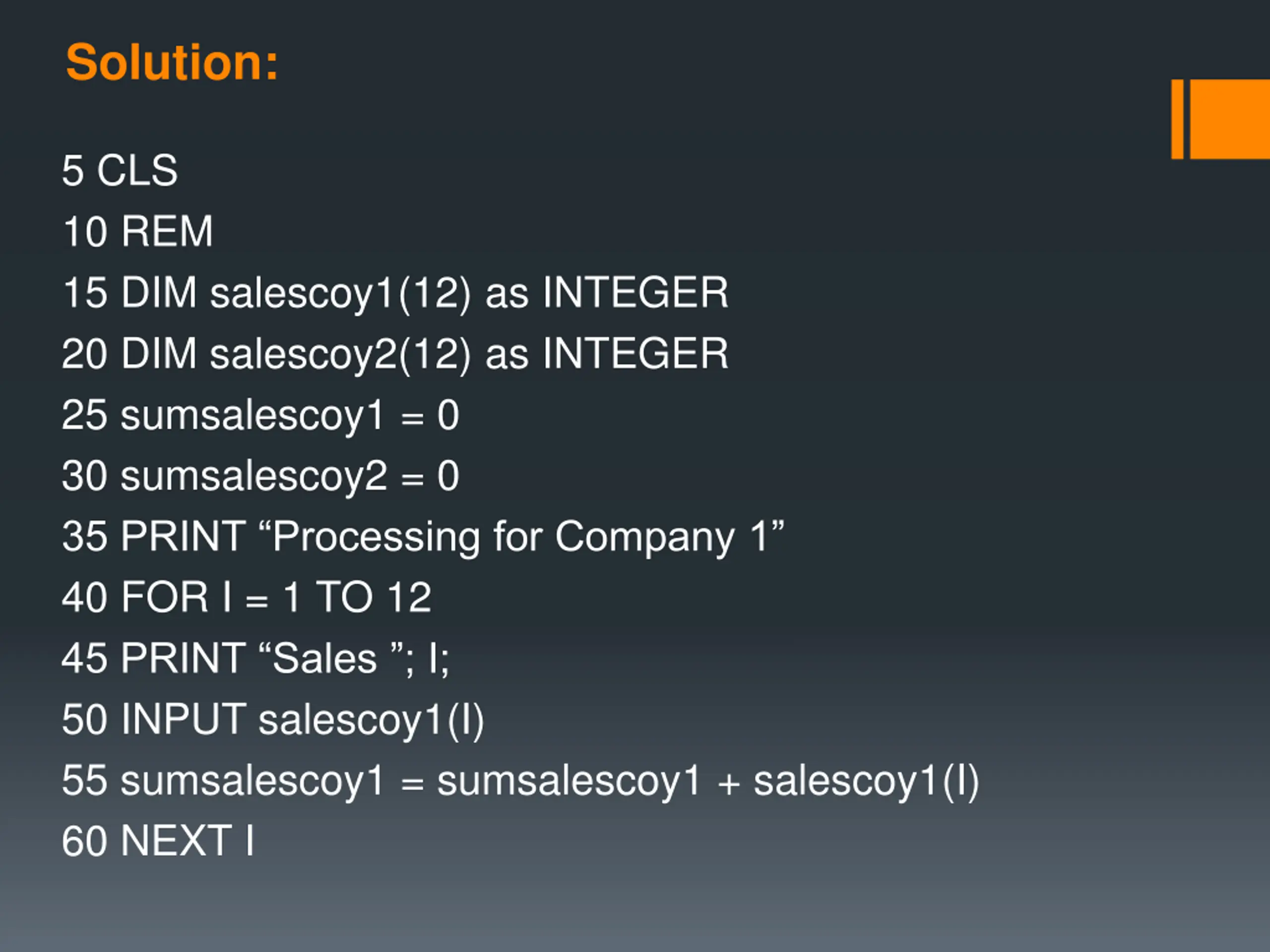Select the line 45 PRINT "Sales"

coord(255,659)
